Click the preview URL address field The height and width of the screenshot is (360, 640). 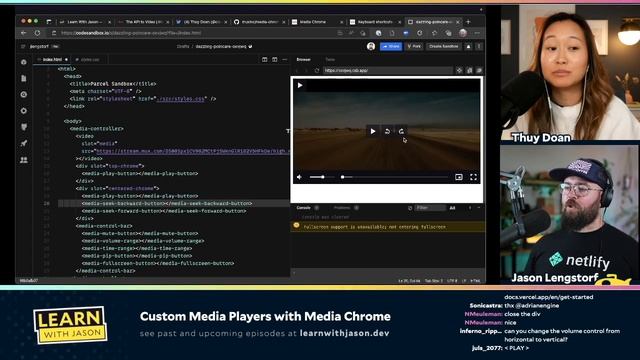(388, 71)
